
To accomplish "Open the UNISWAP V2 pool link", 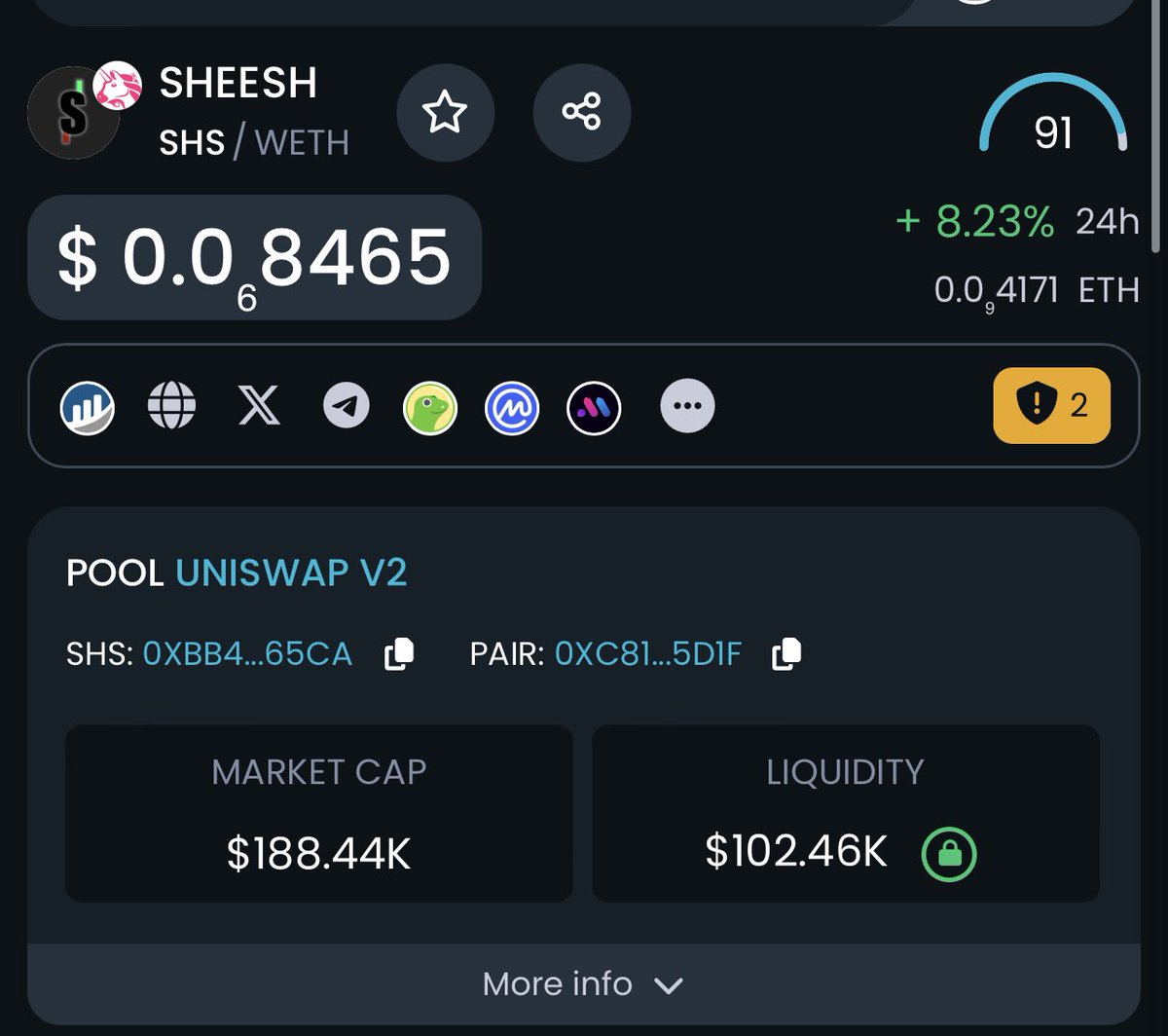I will 291,573.
